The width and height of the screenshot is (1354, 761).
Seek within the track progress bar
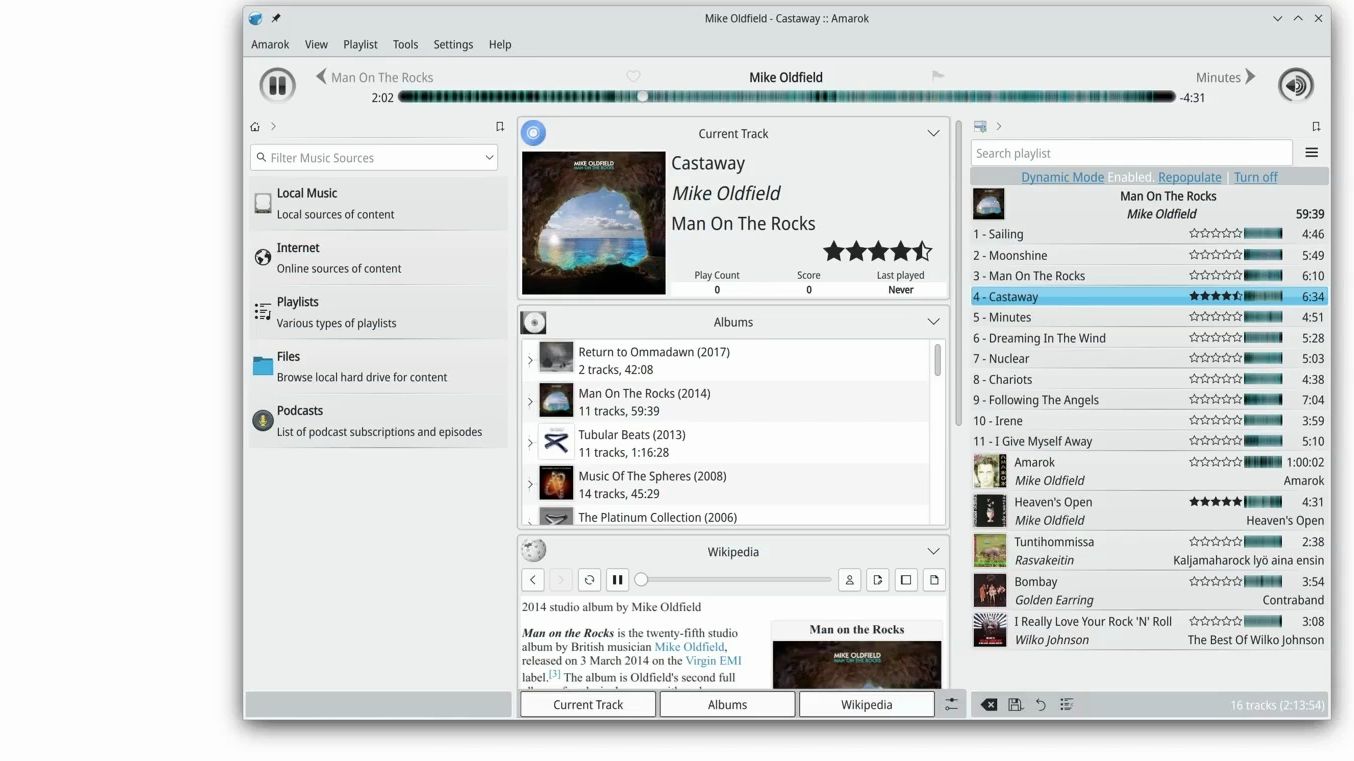click(x=787, y=97)
